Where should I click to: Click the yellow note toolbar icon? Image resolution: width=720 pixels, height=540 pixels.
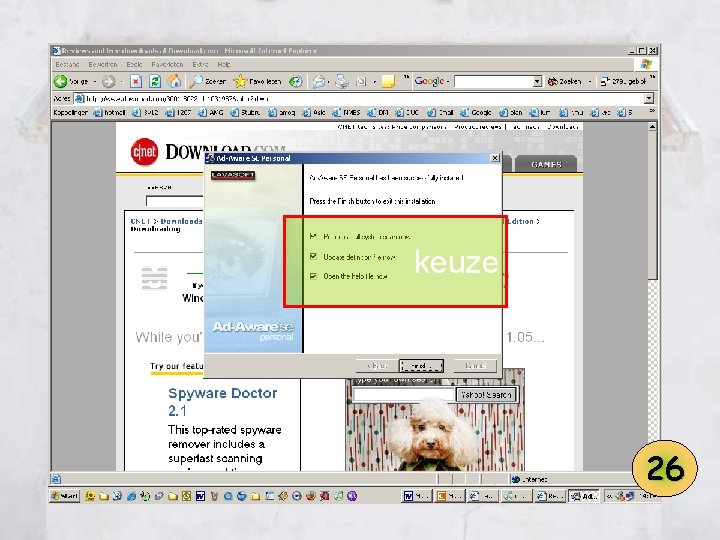(388, 82)
